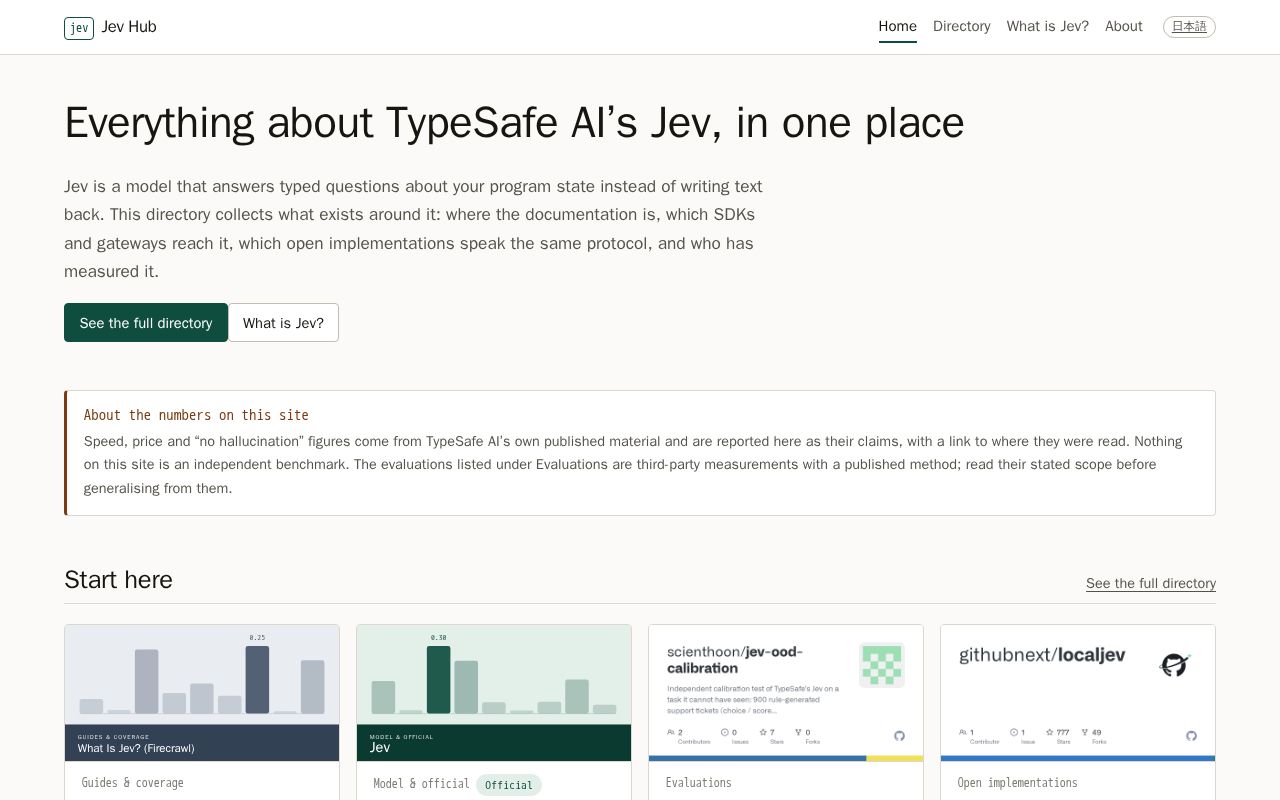Open the About nav item
This screenshot has width=1280, height=800.
[1123, 27]
